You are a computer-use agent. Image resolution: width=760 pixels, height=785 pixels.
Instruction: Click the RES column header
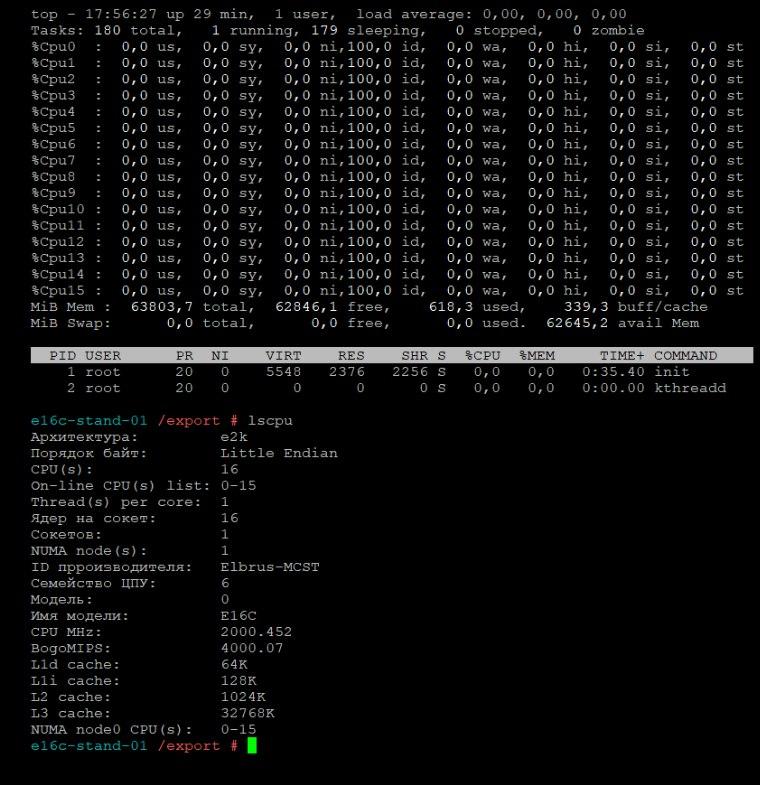tap(351, 356)
